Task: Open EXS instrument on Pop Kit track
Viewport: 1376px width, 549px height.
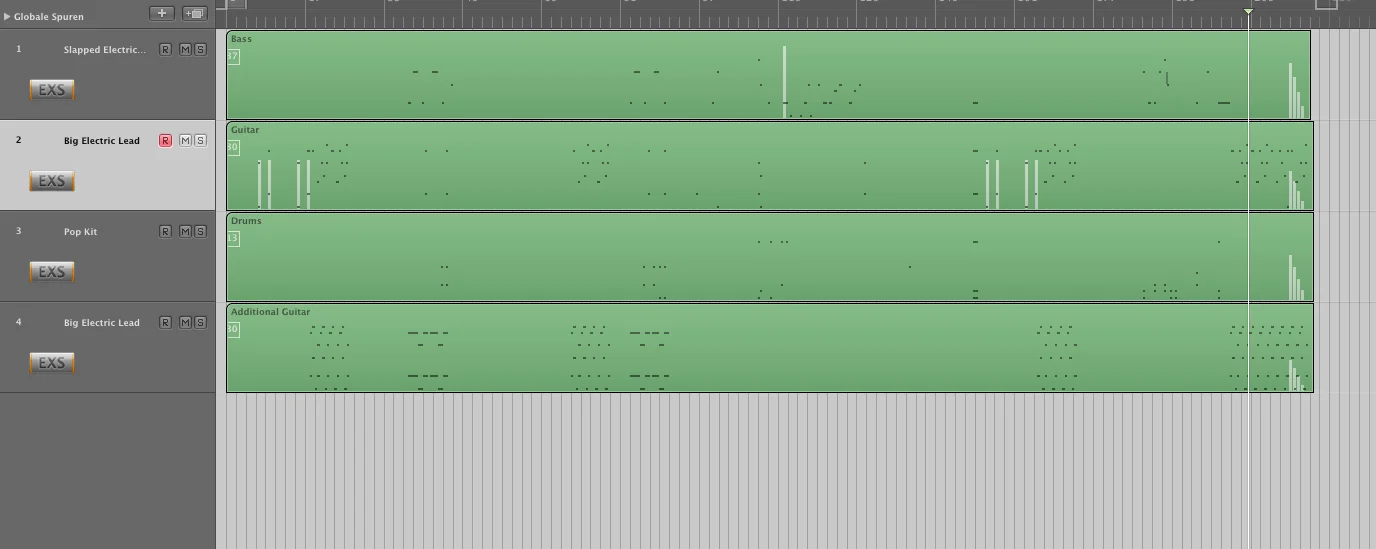Action: 51,272
